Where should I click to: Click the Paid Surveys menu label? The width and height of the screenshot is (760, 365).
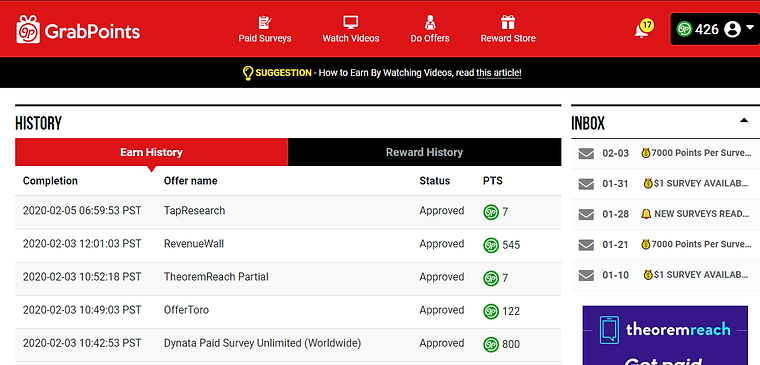pyautogui.click(x=265, y=38)
